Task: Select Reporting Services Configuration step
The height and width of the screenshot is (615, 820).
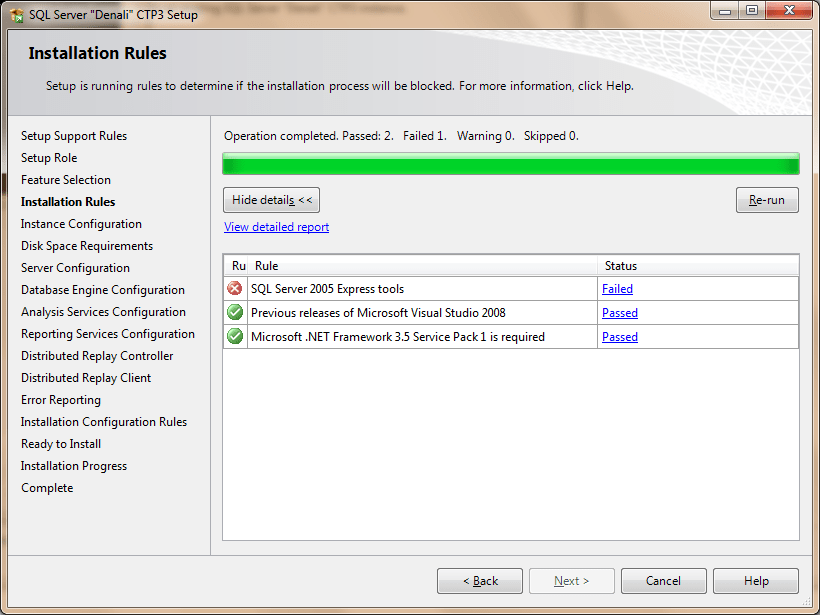Action: click(x=108, y=334)
